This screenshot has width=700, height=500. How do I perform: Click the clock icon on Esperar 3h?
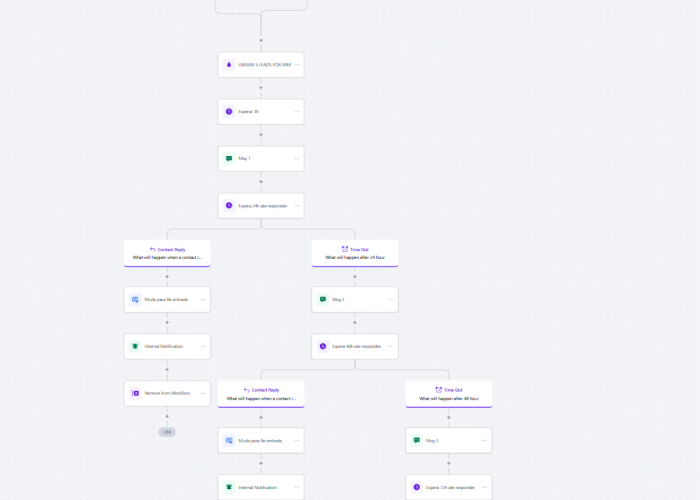pyautogui.click(x=229, y=111)
